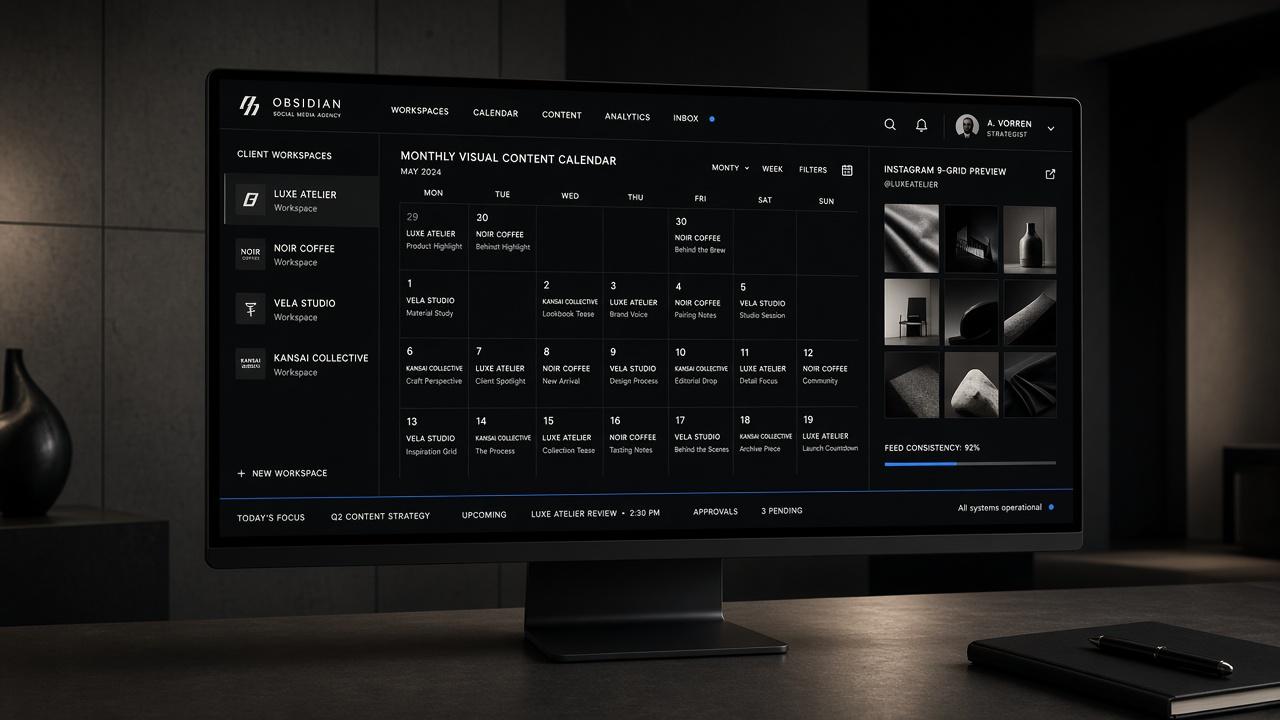Select the Kansai Collective workspace row
This screenshot has width=1280, height=720.
(300, 364)
